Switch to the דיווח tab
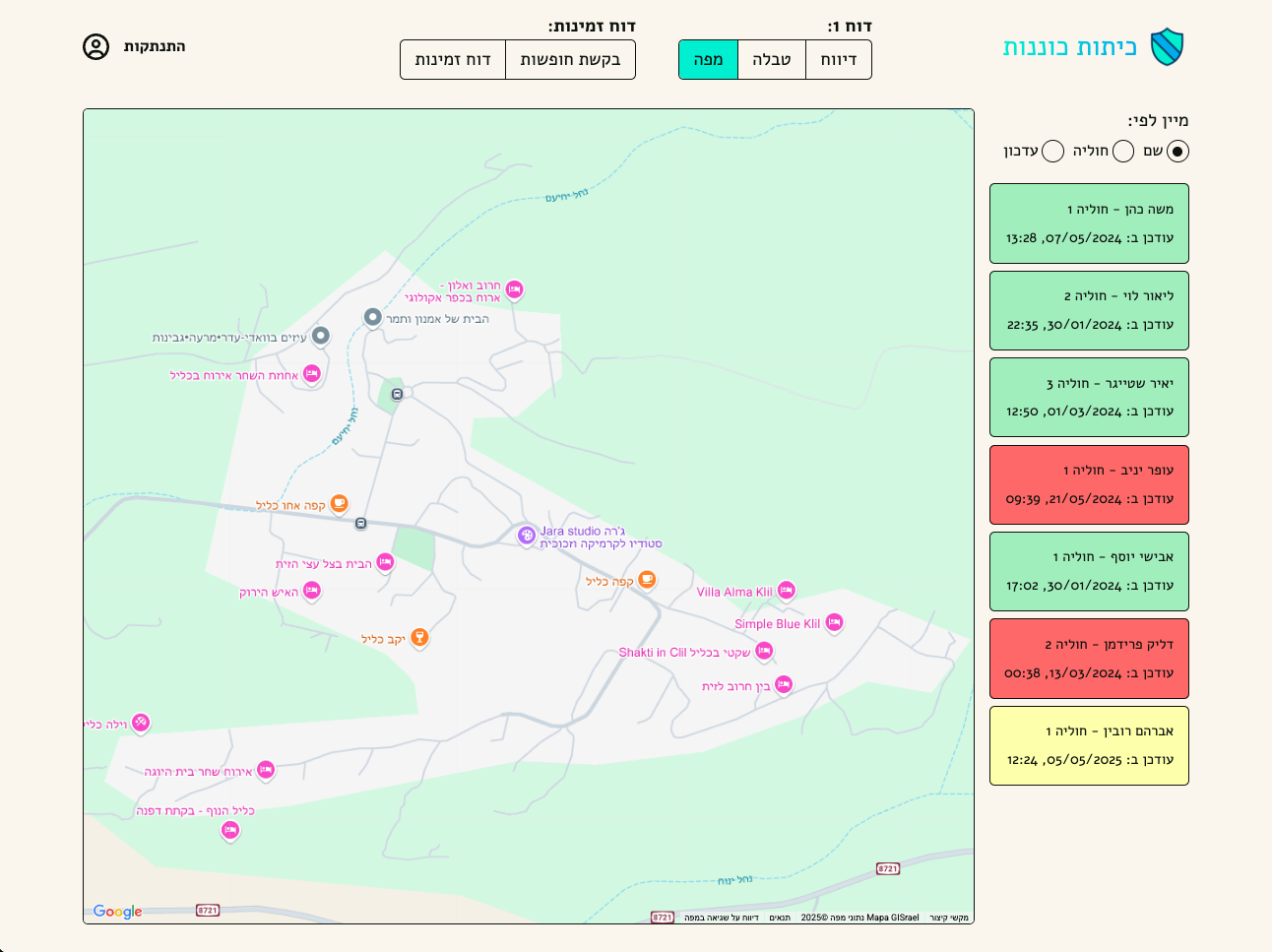This screenshot has width=1272, height=952. point(839,59)
